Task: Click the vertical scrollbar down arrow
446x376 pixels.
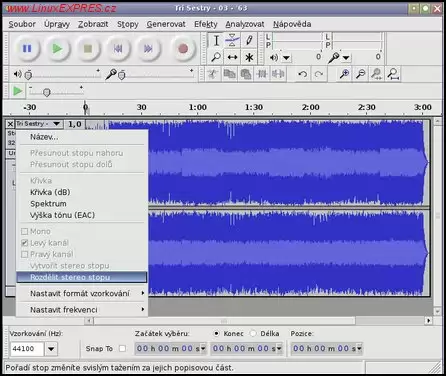Action: [x=438, y=311]
